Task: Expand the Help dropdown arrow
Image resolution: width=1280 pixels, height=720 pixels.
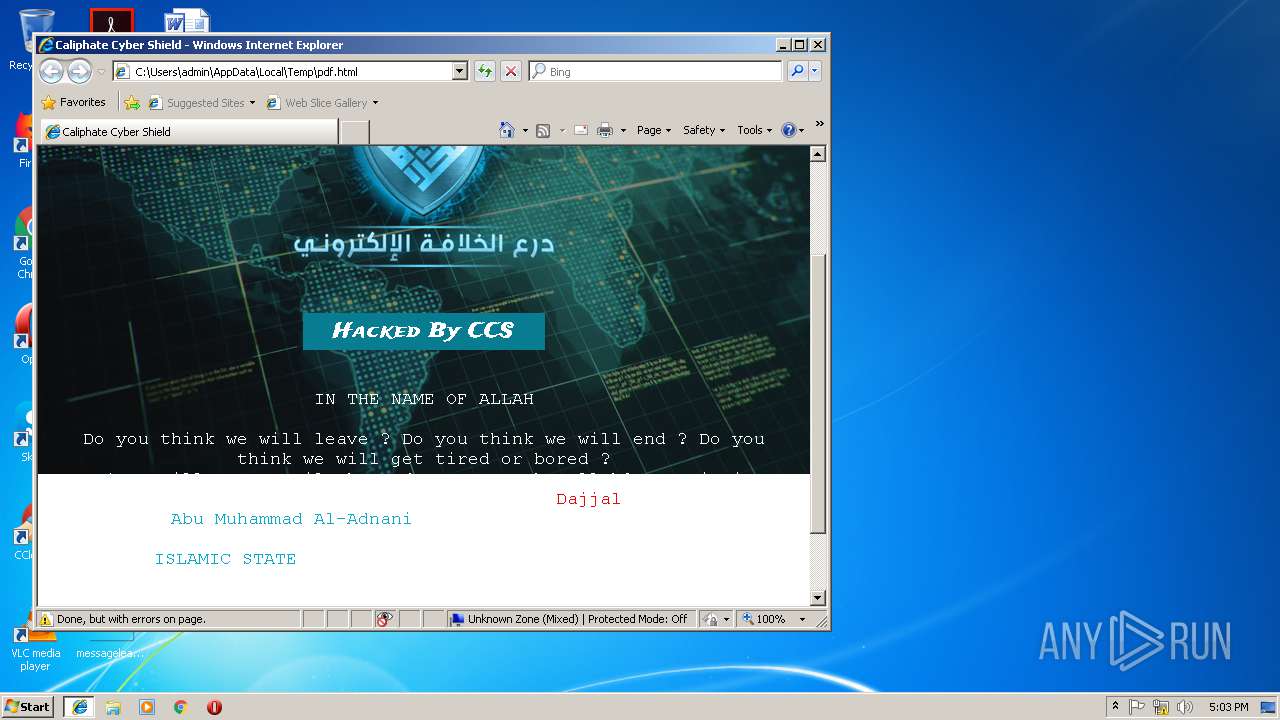Action: (x=801, y=130)
